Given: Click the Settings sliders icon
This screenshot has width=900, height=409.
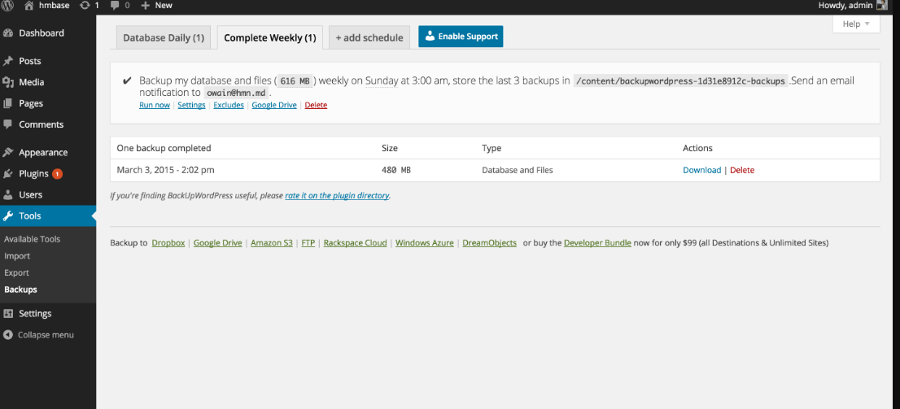Looking at the screenshot, I should (7, 314).
